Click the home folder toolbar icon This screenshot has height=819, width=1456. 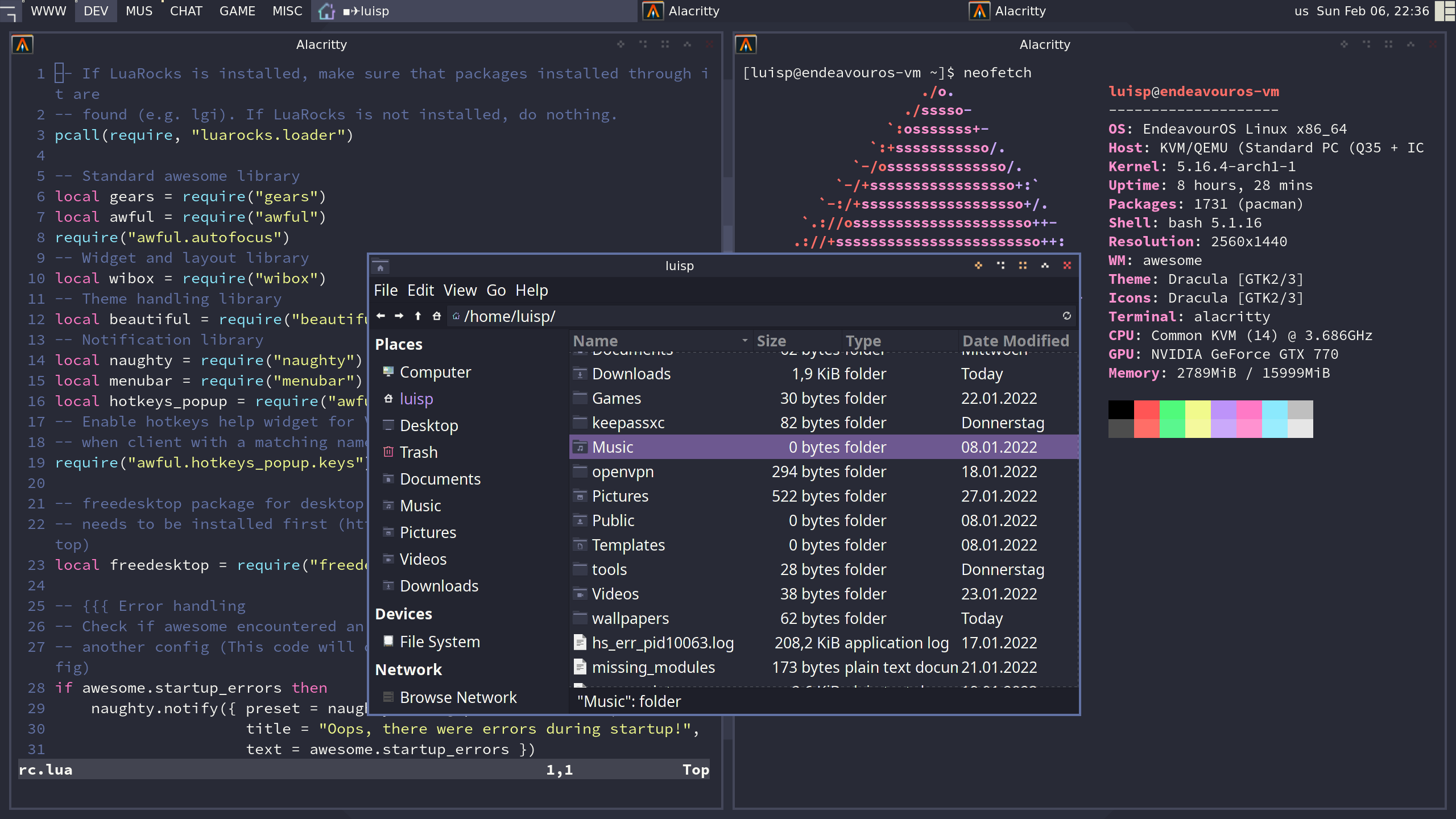point(437,316)
